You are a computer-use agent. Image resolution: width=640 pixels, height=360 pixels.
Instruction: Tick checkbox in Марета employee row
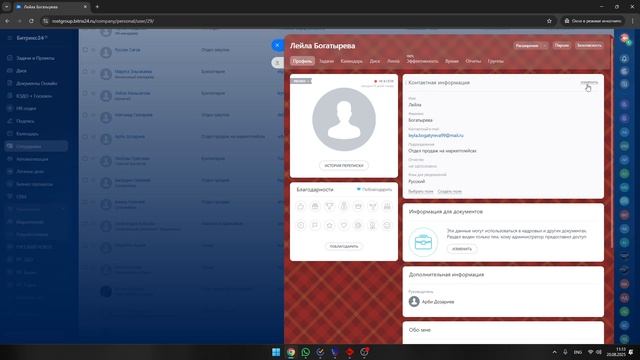click(x=85, y=71)
